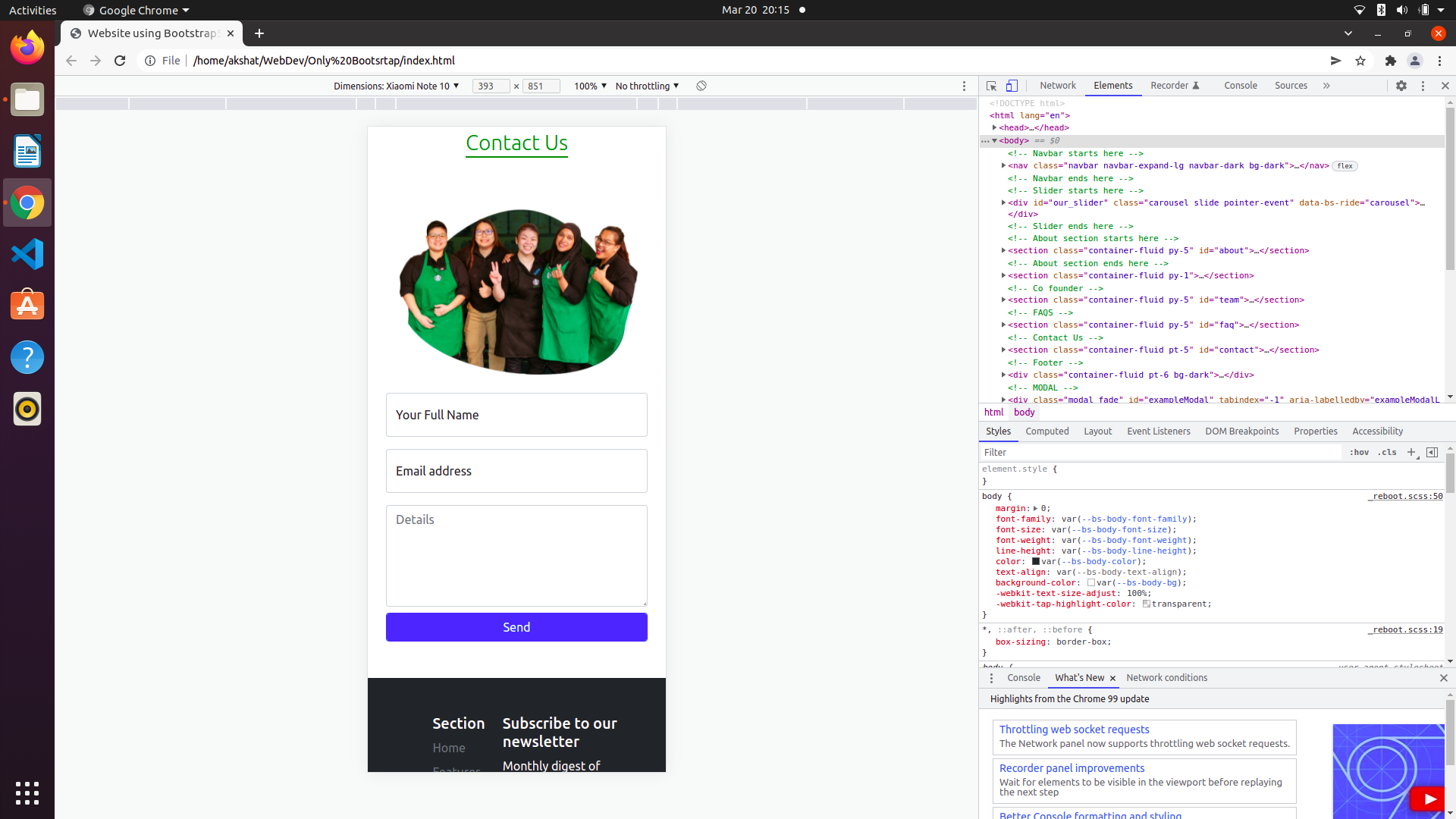Open DevTools settings gear

tap(1401, 86)
